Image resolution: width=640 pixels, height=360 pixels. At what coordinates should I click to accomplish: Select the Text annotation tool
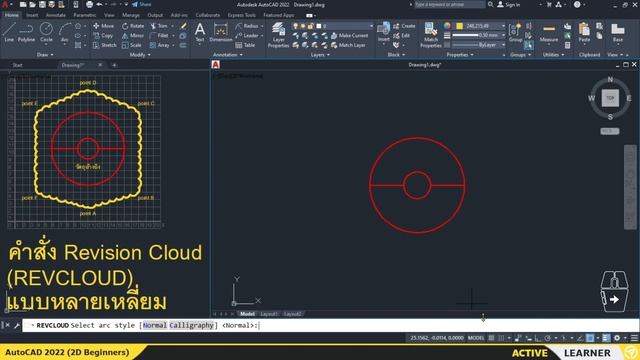(x=200, y=33)
